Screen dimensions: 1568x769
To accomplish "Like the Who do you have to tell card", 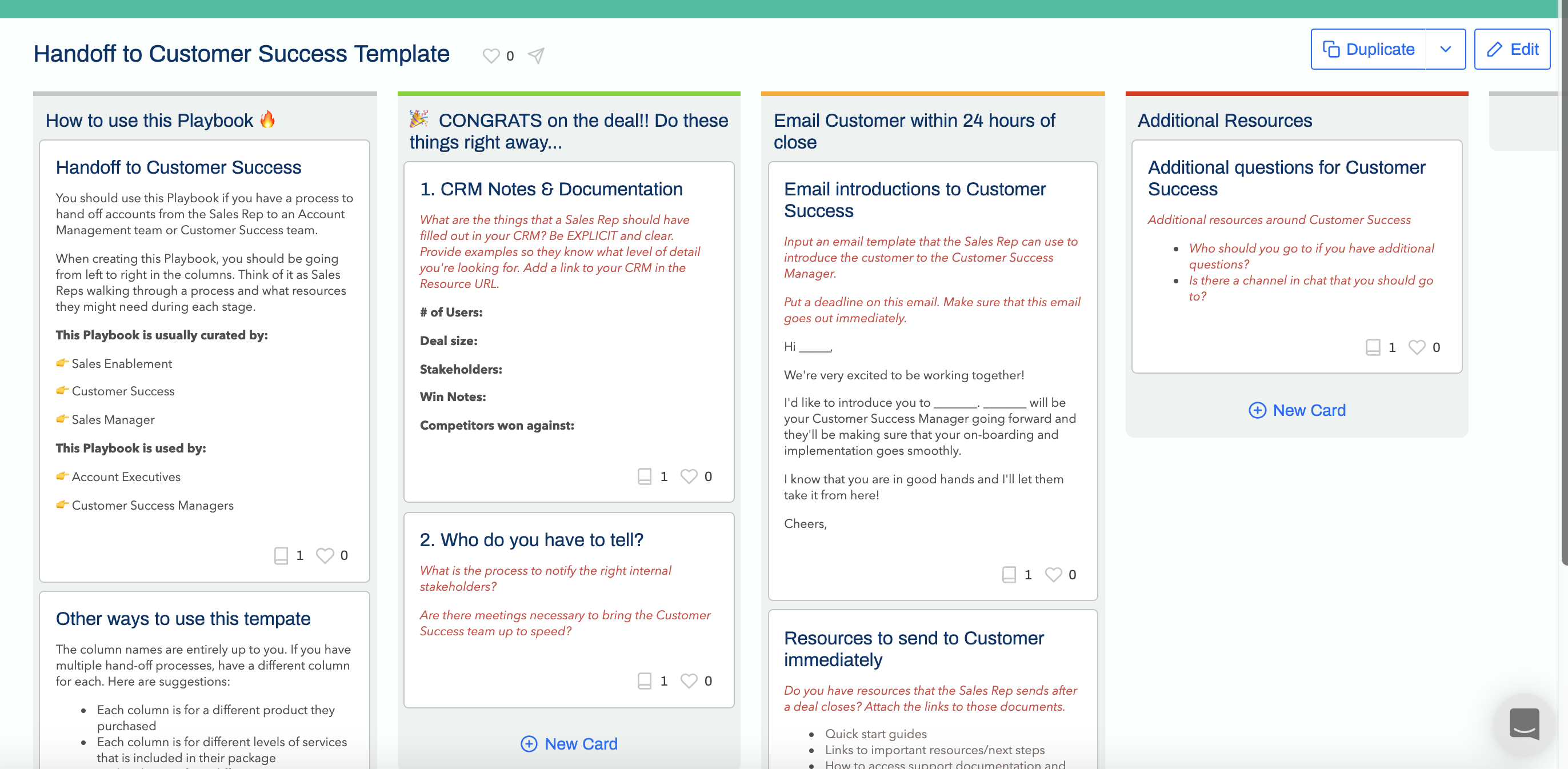I will click(x=689, y=681).
